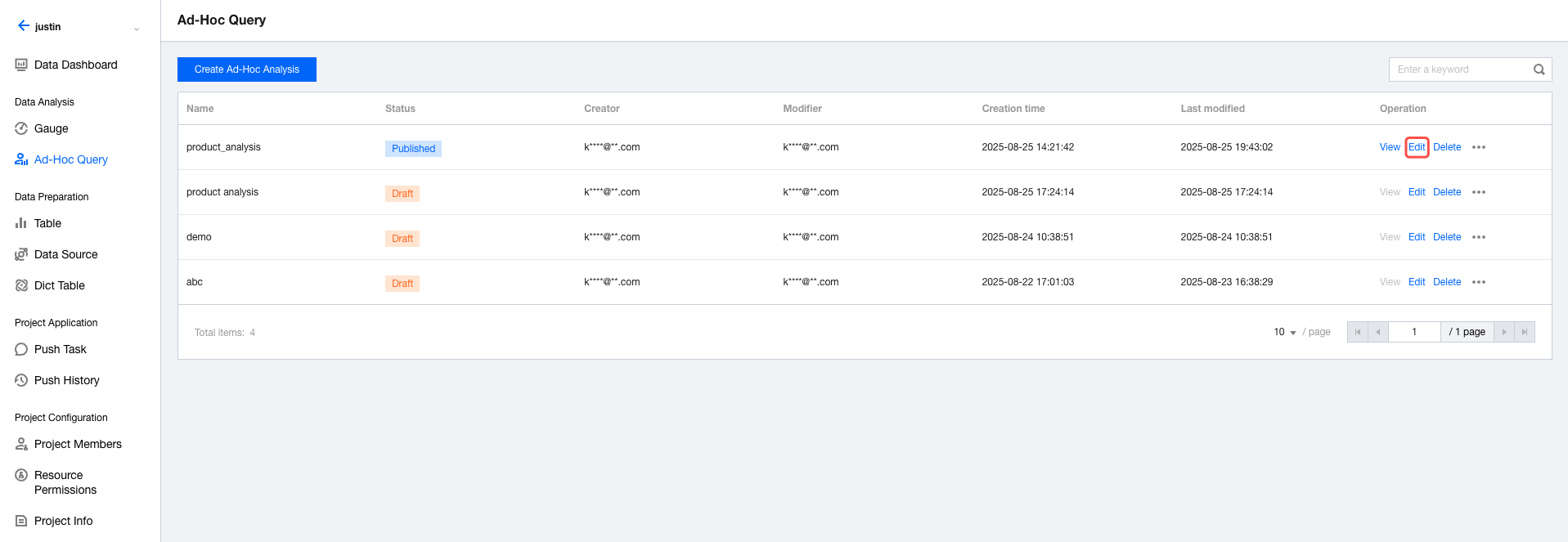
Task: Click the page number input box
Action: tap(1414, 332)
